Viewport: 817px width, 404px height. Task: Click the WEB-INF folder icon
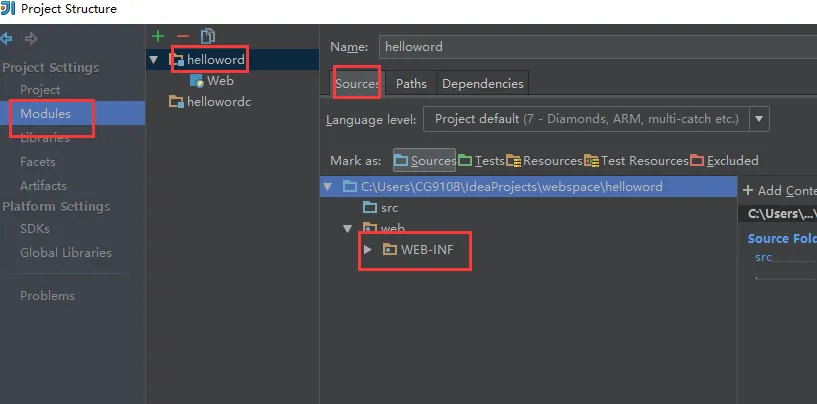(390, 249)
